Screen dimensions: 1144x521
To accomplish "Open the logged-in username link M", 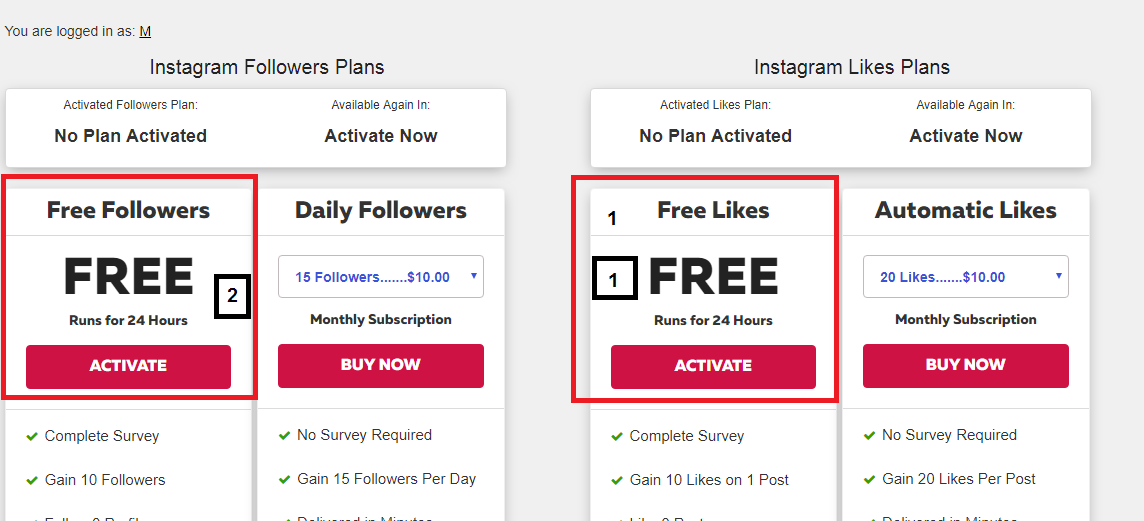I will click(x=145, y=31).
